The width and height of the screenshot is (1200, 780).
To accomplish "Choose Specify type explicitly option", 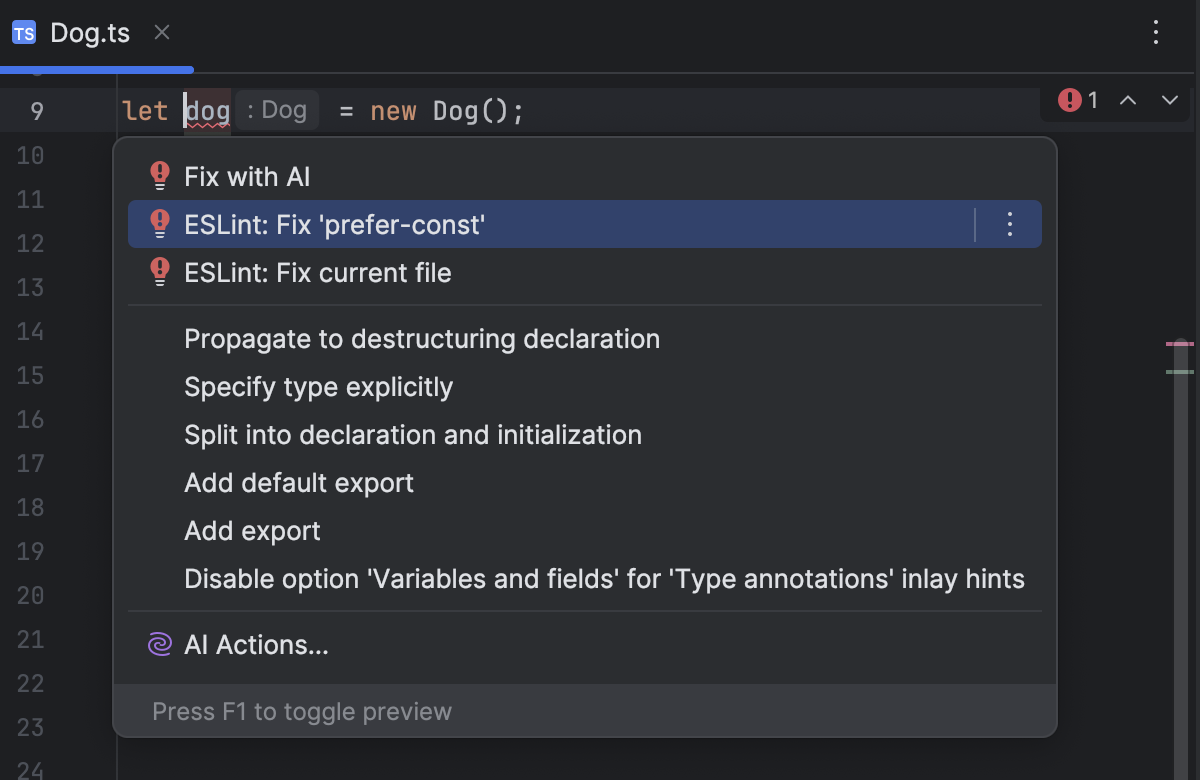I will (318, 387).
